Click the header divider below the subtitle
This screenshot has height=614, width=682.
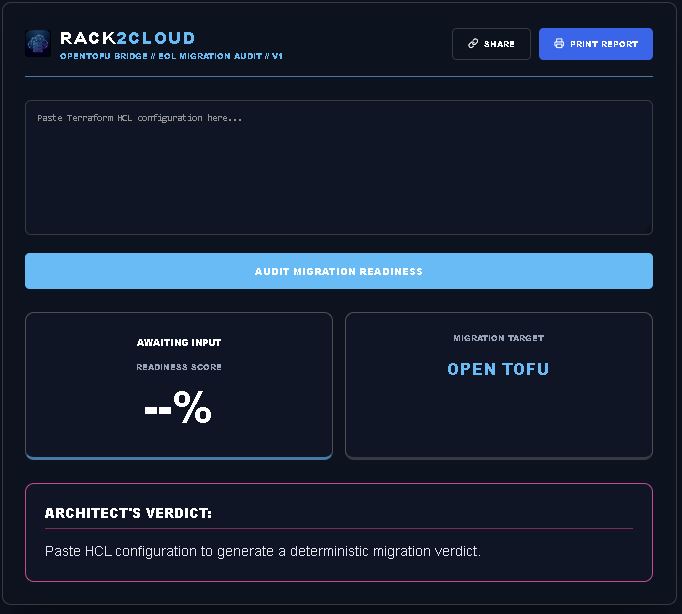click(339, 76)
